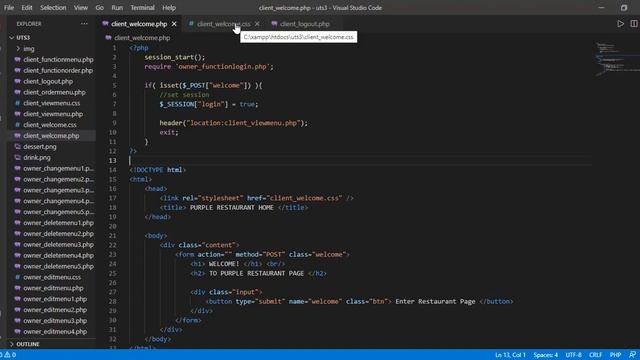This screenshot has height=360, width=640.
Task: Open the Go menu
Action: click(x=99, y=8)
